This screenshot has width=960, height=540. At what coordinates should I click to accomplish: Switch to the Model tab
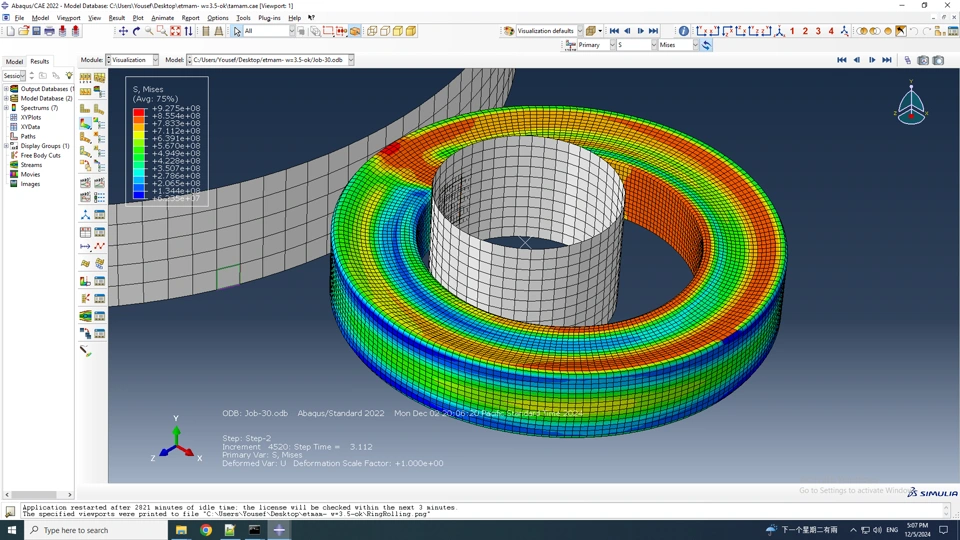(14, 61)
